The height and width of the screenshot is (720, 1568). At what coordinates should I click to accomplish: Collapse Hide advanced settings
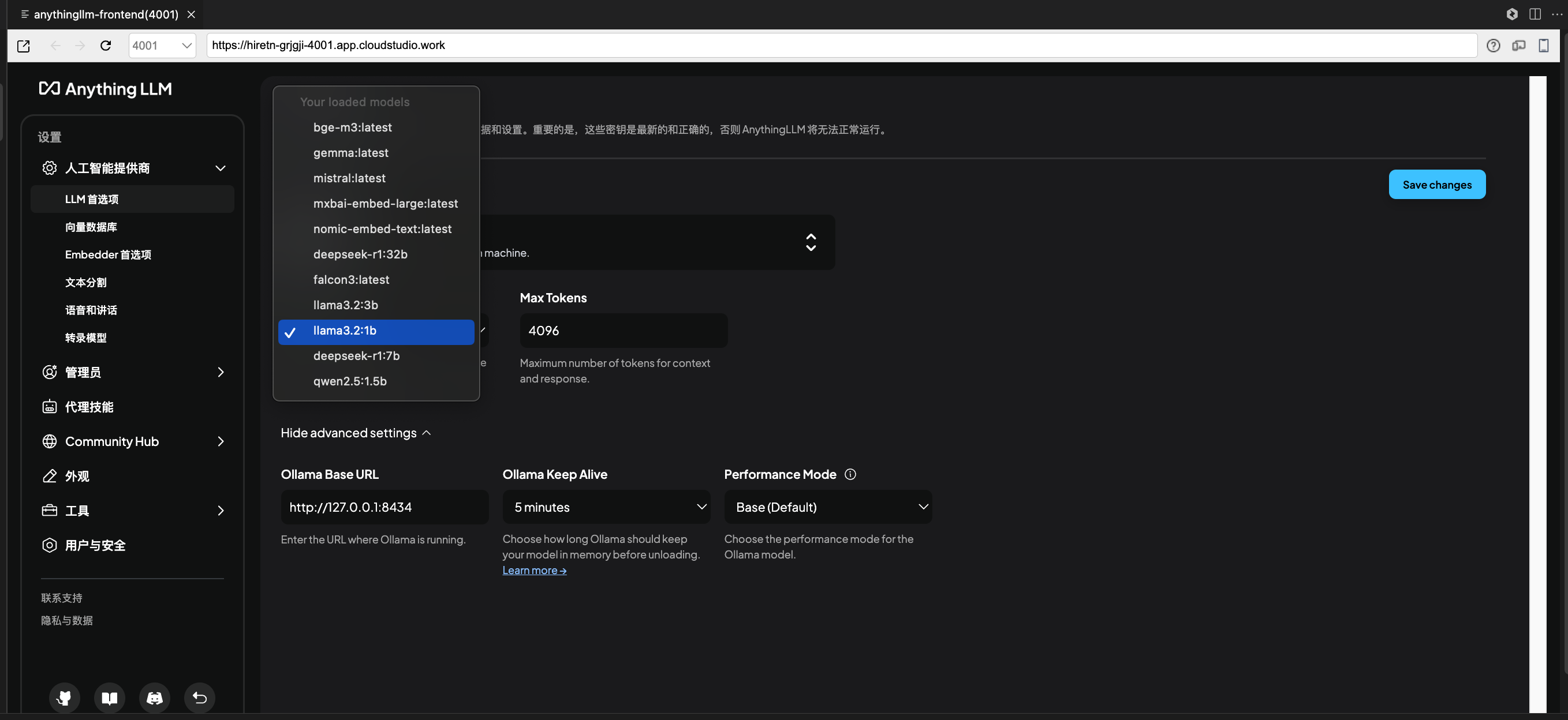(x=356, y=433)
